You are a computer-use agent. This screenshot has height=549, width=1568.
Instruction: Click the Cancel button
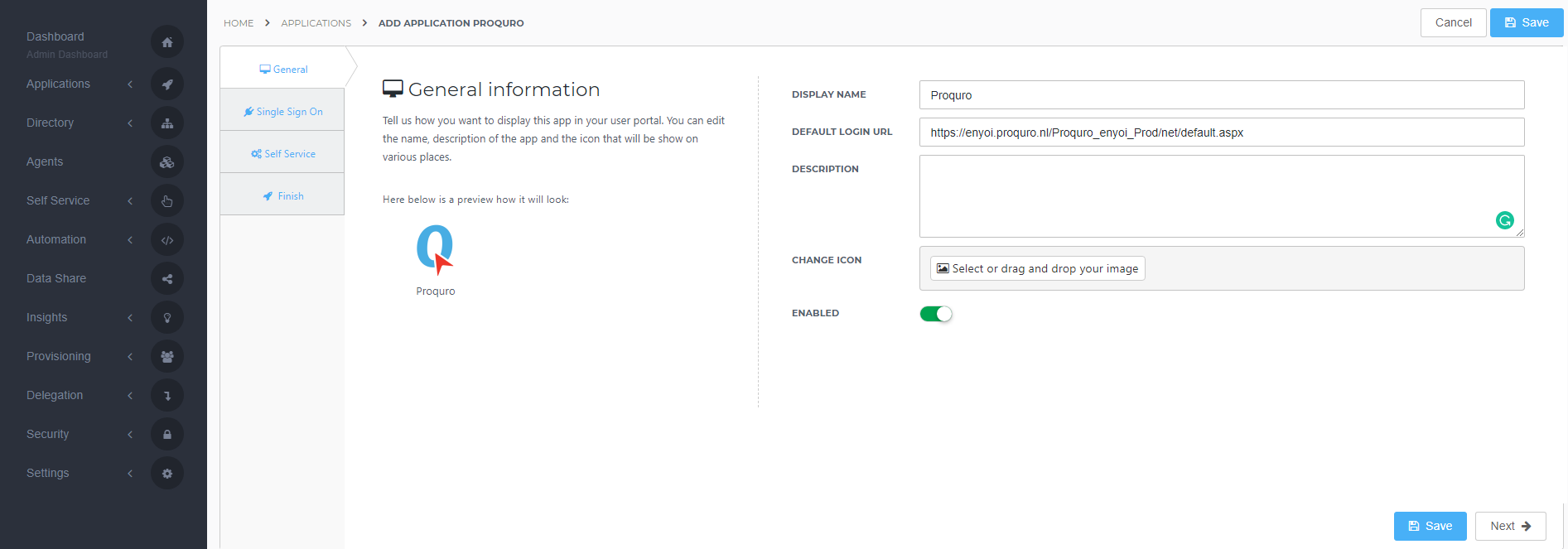click(1454, 22)
